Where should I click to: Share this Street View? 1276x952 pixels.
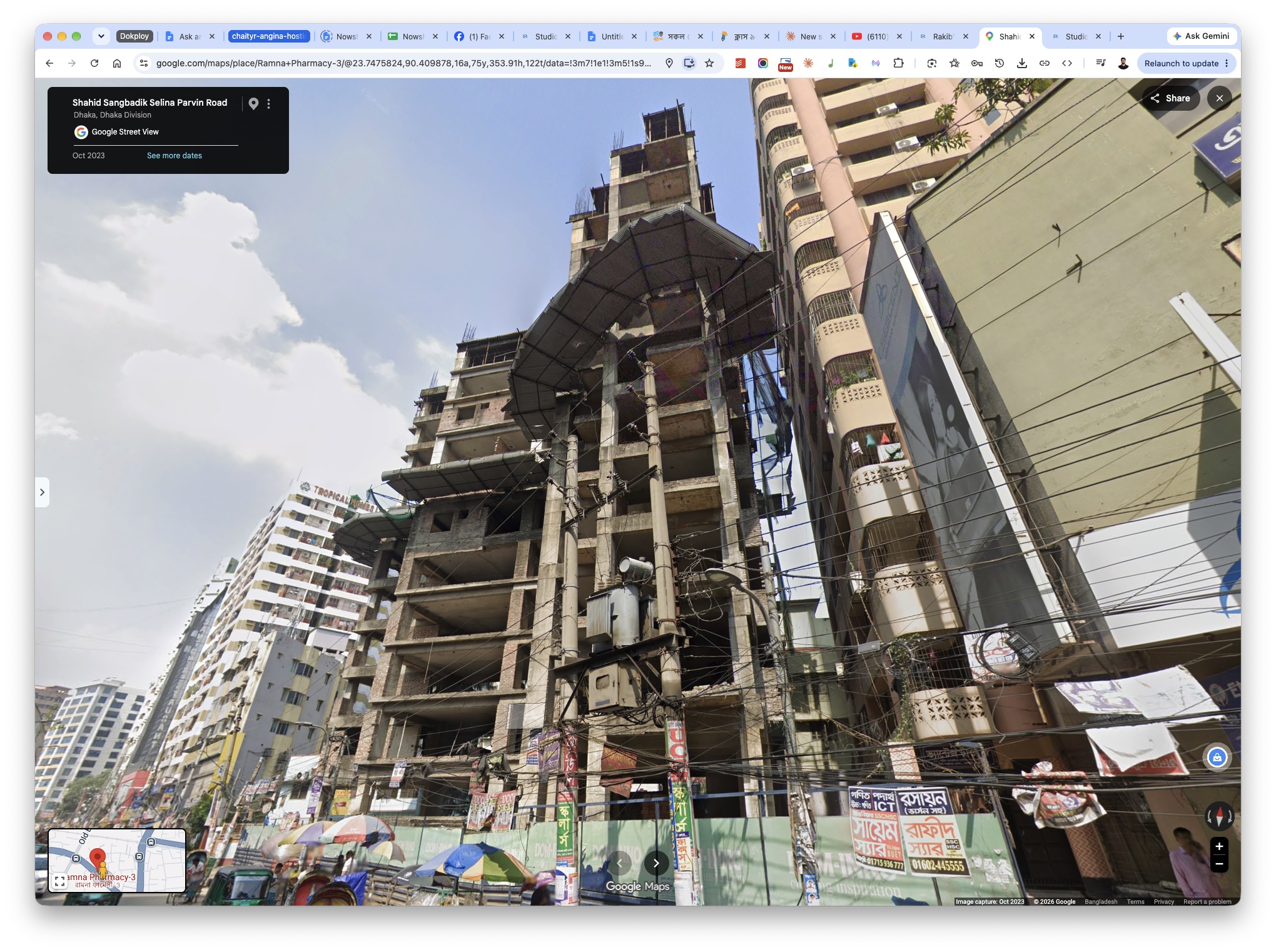click(1170, 98)
